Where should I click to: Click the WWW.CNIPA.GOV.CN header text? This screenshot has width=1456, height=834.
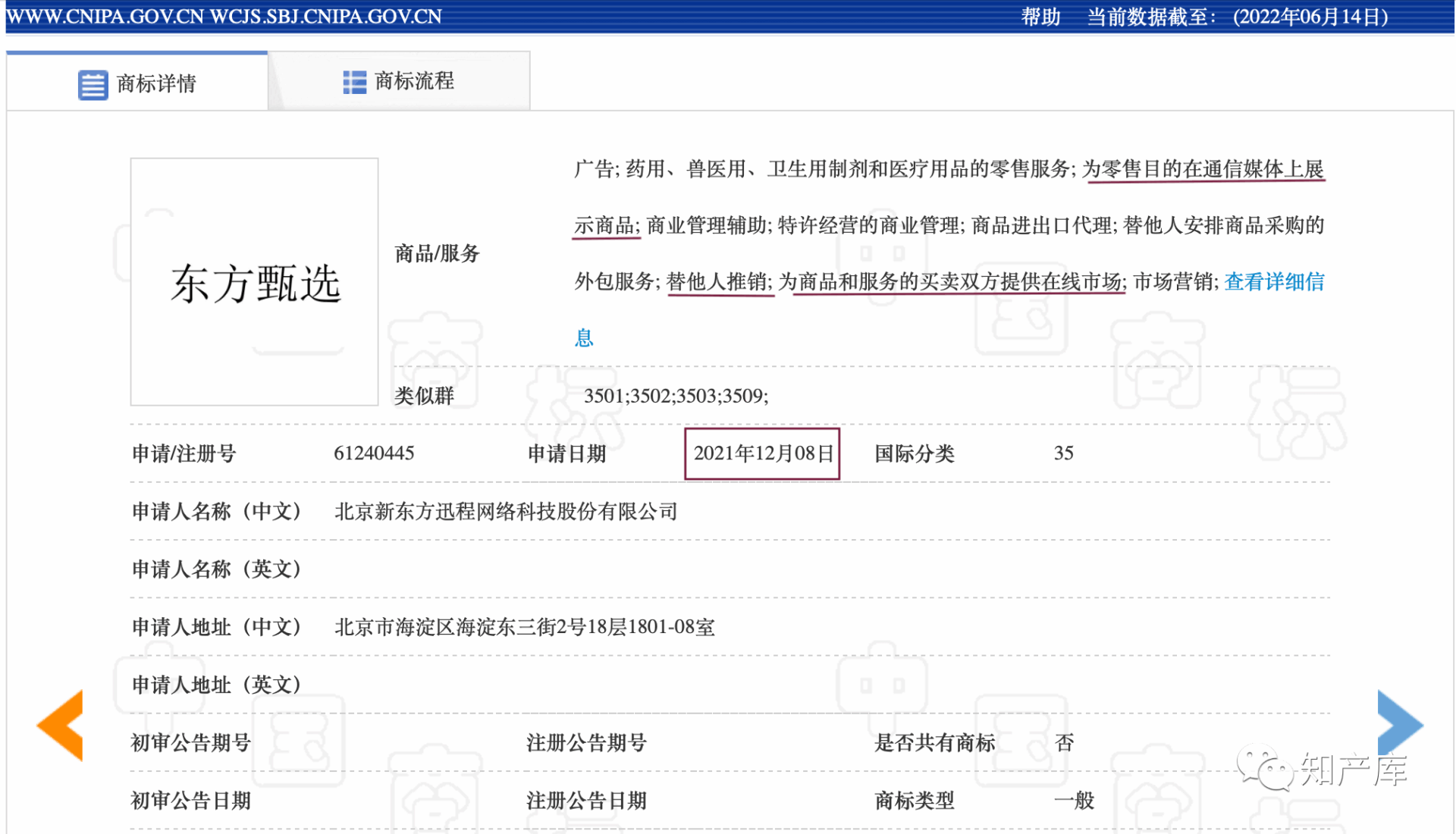click(105, 17)
